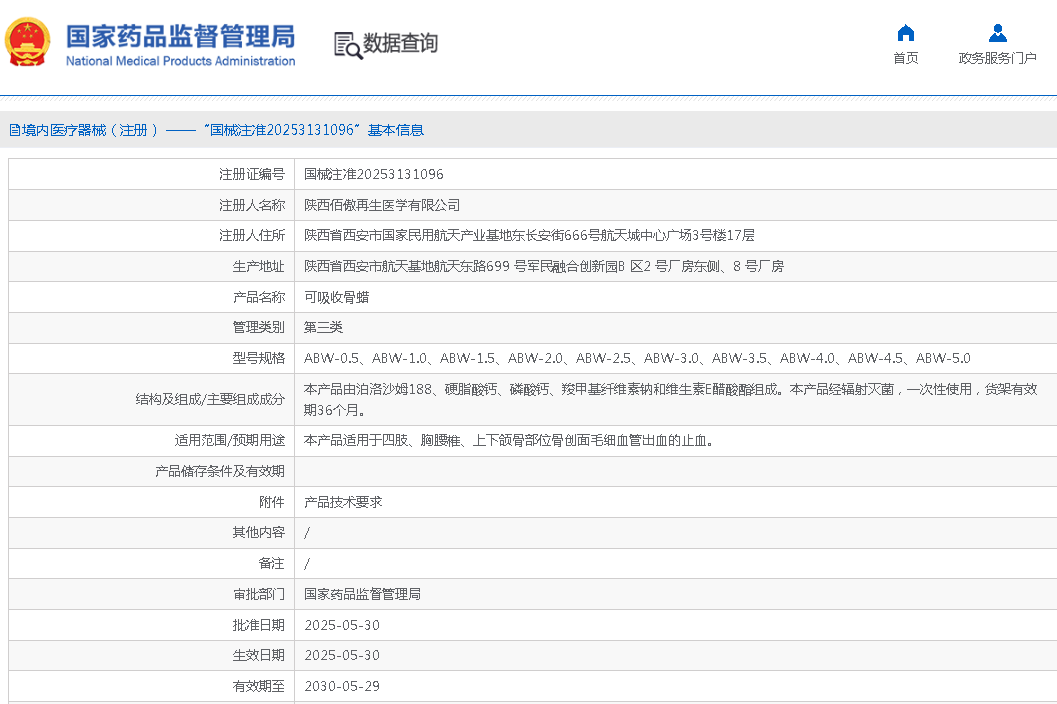Click 生效日期 label

258,655
